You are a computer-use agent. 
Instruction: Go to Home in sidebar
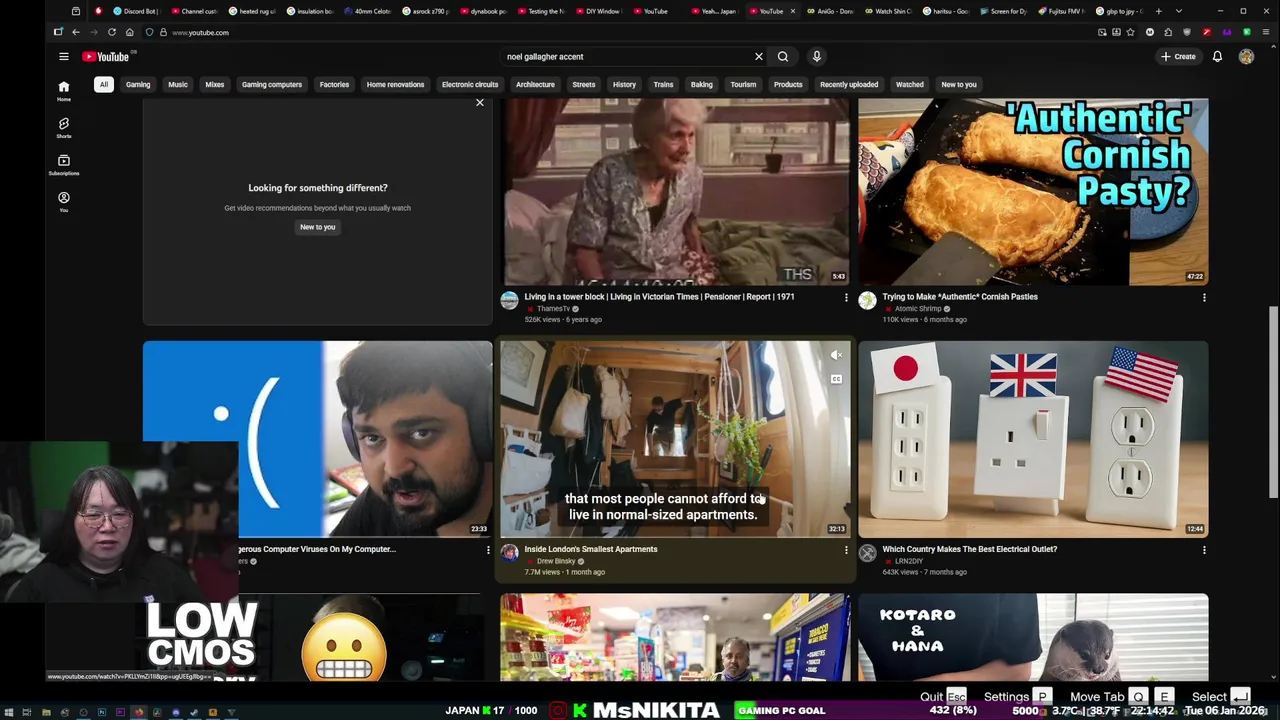pos(63,90)
